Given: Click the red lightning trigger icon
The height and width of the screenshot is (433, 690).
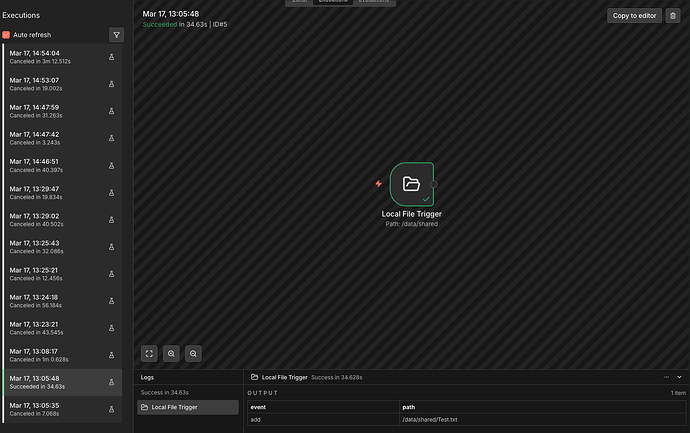Looking at the screenshot, I should (378, 183).
